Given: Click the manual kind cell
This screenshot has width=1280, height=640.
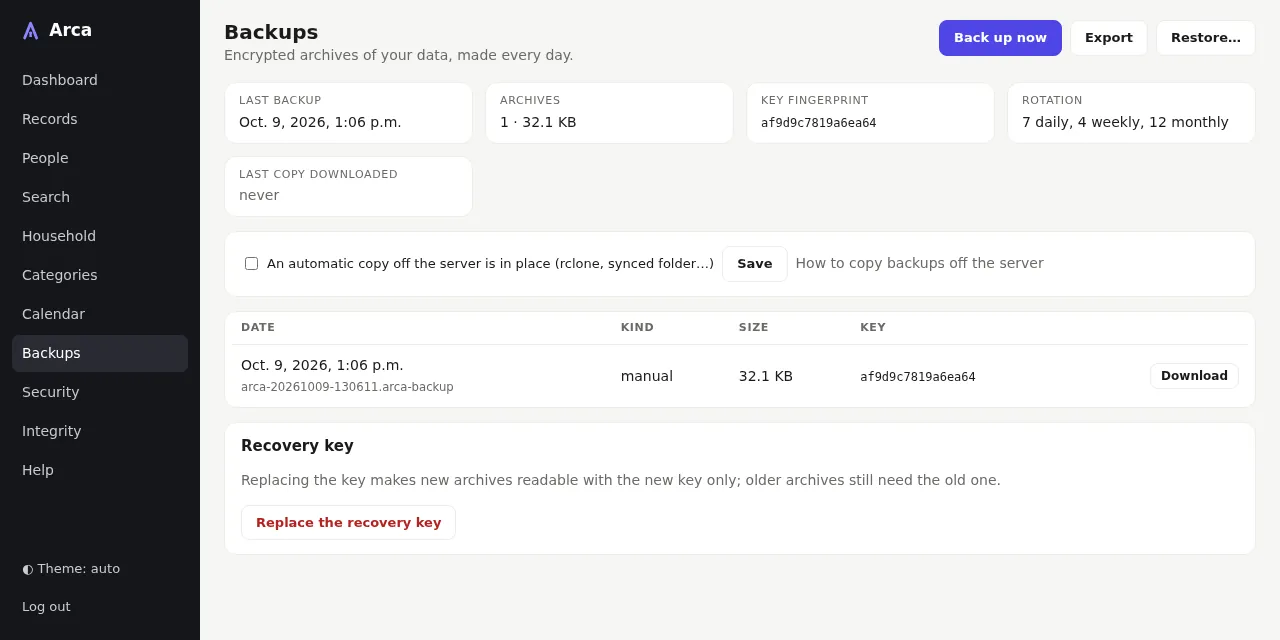Looking at the screenshot, I should click(647, 376).
